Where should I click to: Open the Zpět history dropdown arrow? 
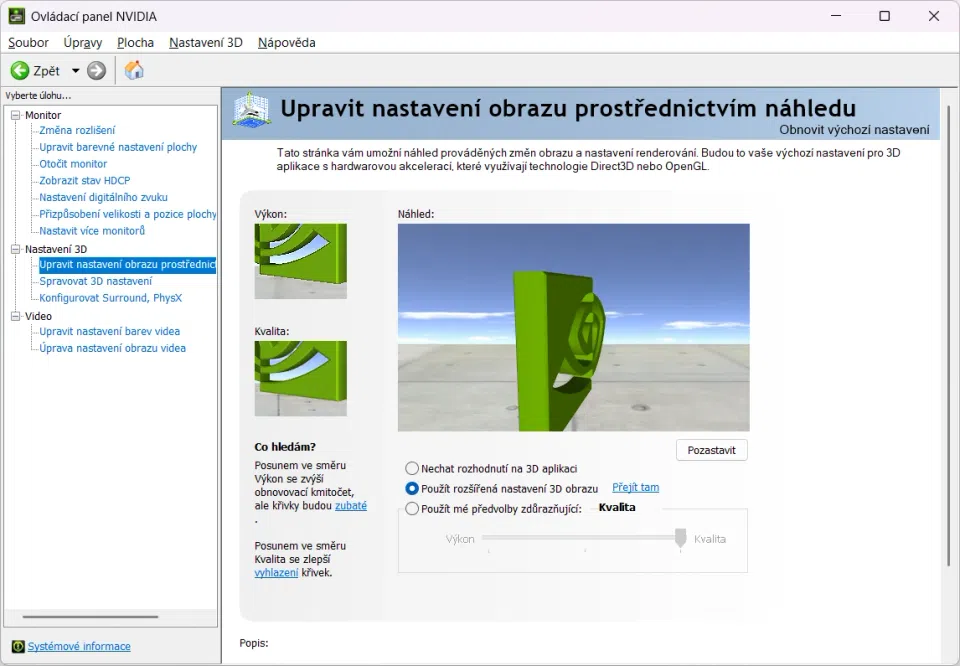click(x=75, y=70)
